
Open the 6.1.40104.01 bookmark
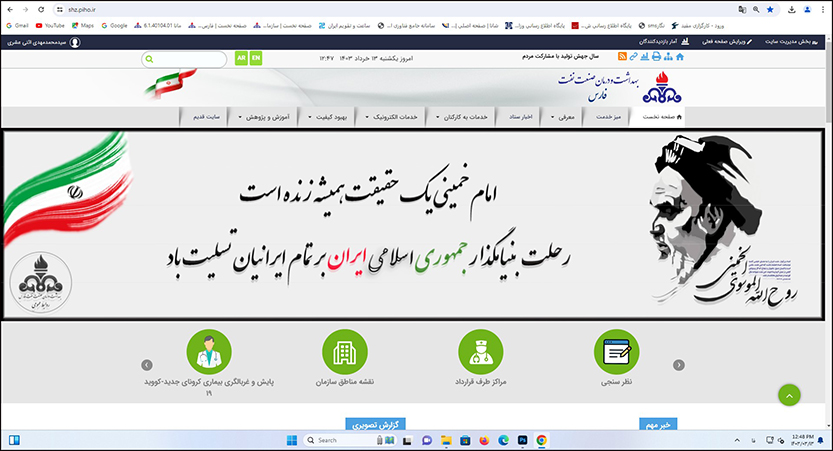click(x=158, y=25)
